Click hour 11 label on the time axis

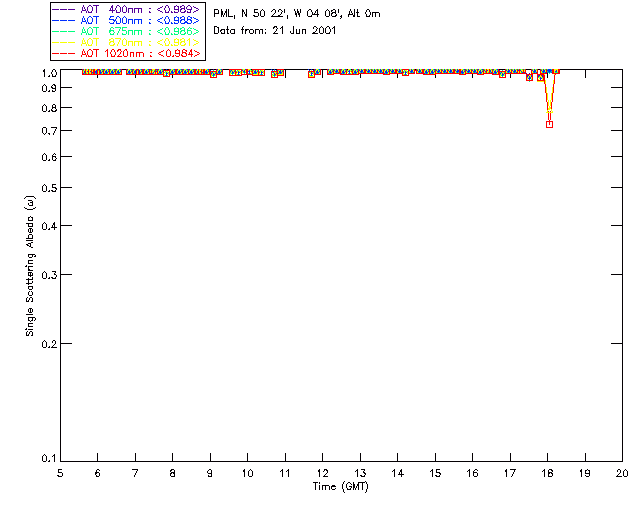pyautogui.click(x=285, y=473)
